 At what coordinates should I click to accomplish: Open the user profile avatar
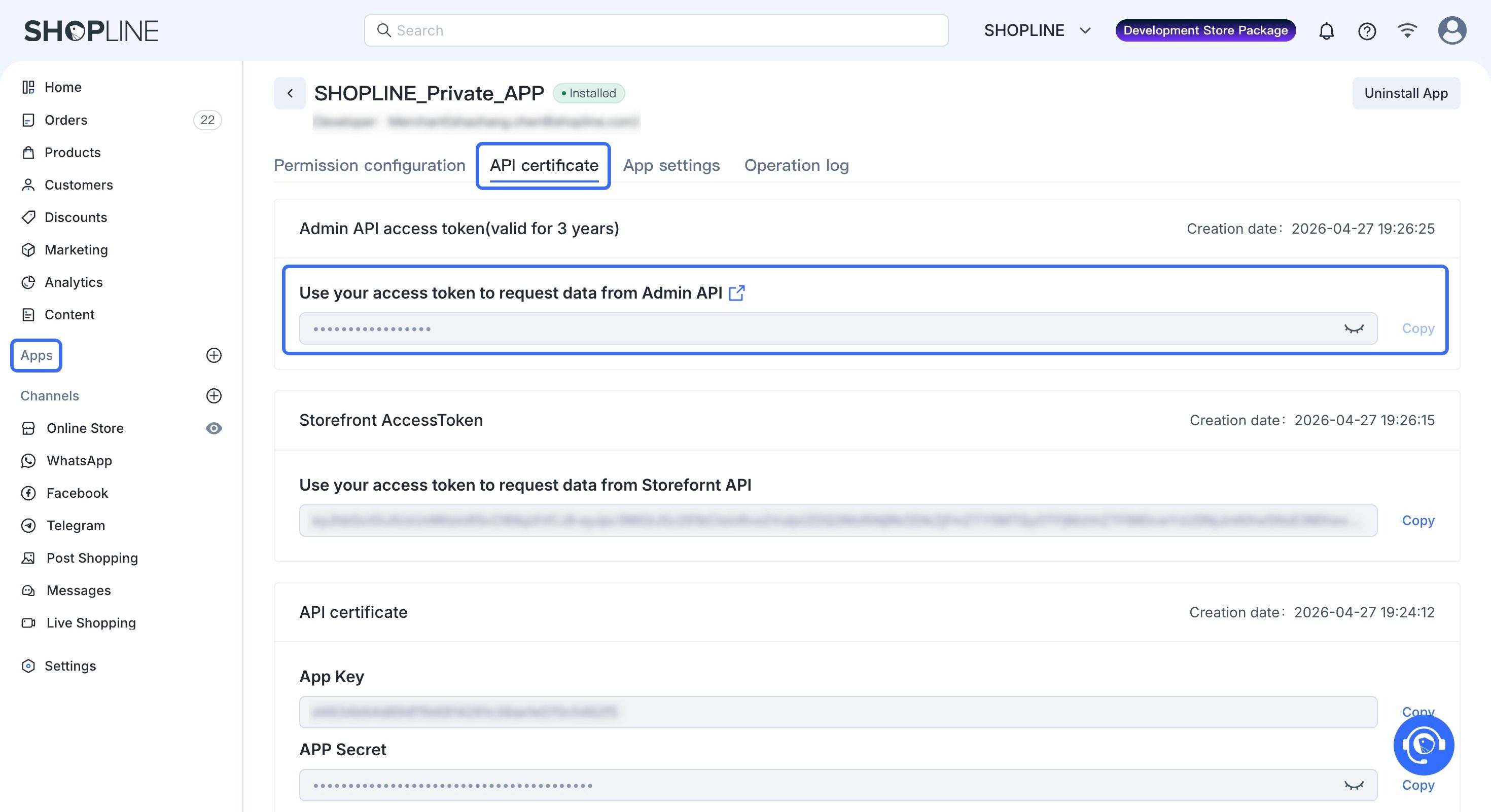point(1452,30)
